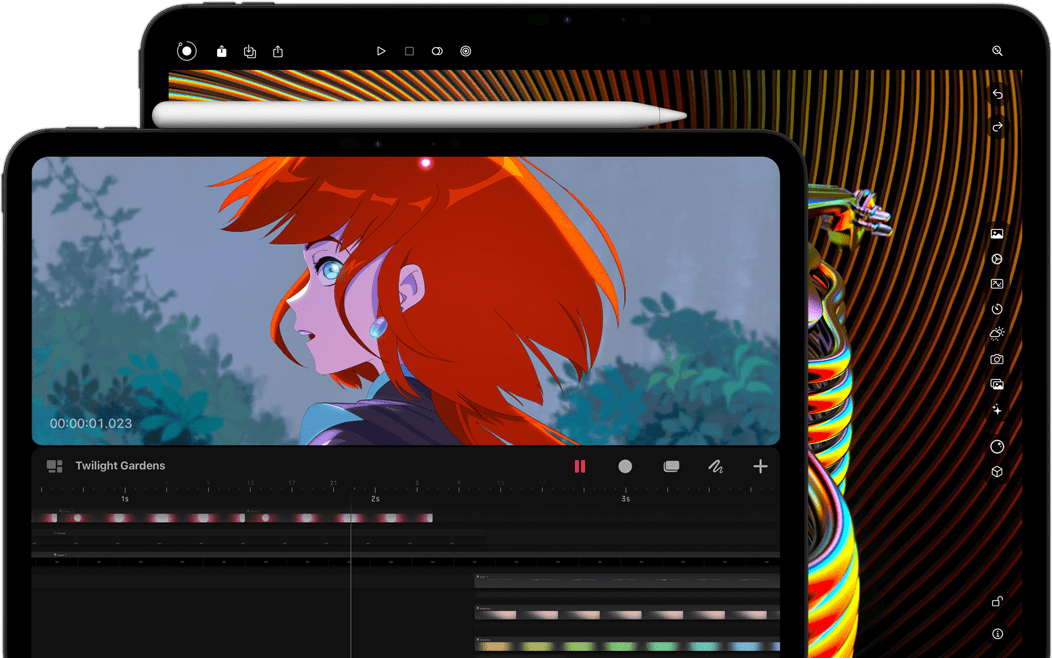Screen dimensions: 1052x658
Task: Add a new track with the plus icon
Action: coord(760,466)
